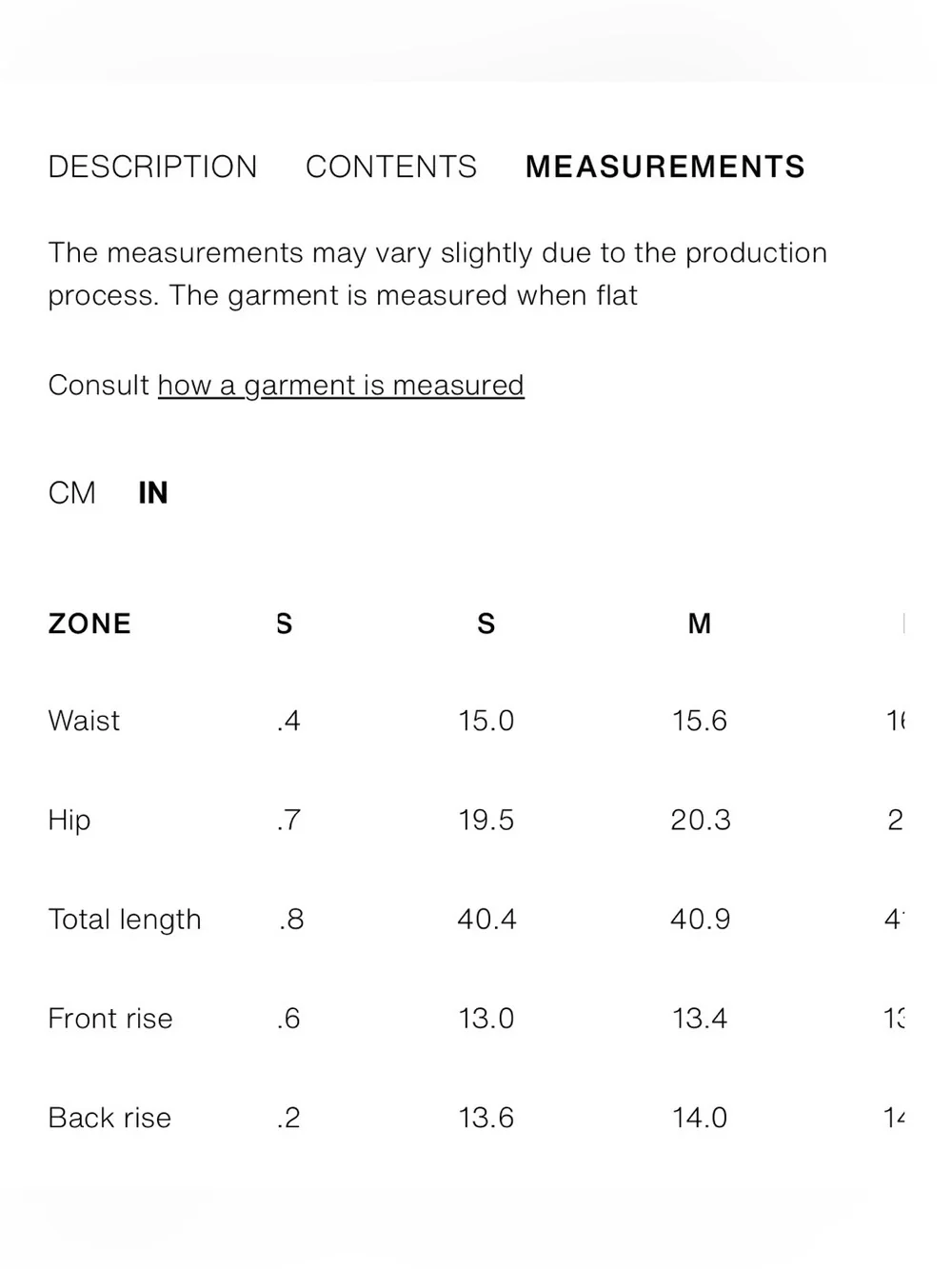Viewport: 952px width, 1269px height.
Task: Select the IN unit toggle
Action: pyautogui.click(x=153, y=493)
